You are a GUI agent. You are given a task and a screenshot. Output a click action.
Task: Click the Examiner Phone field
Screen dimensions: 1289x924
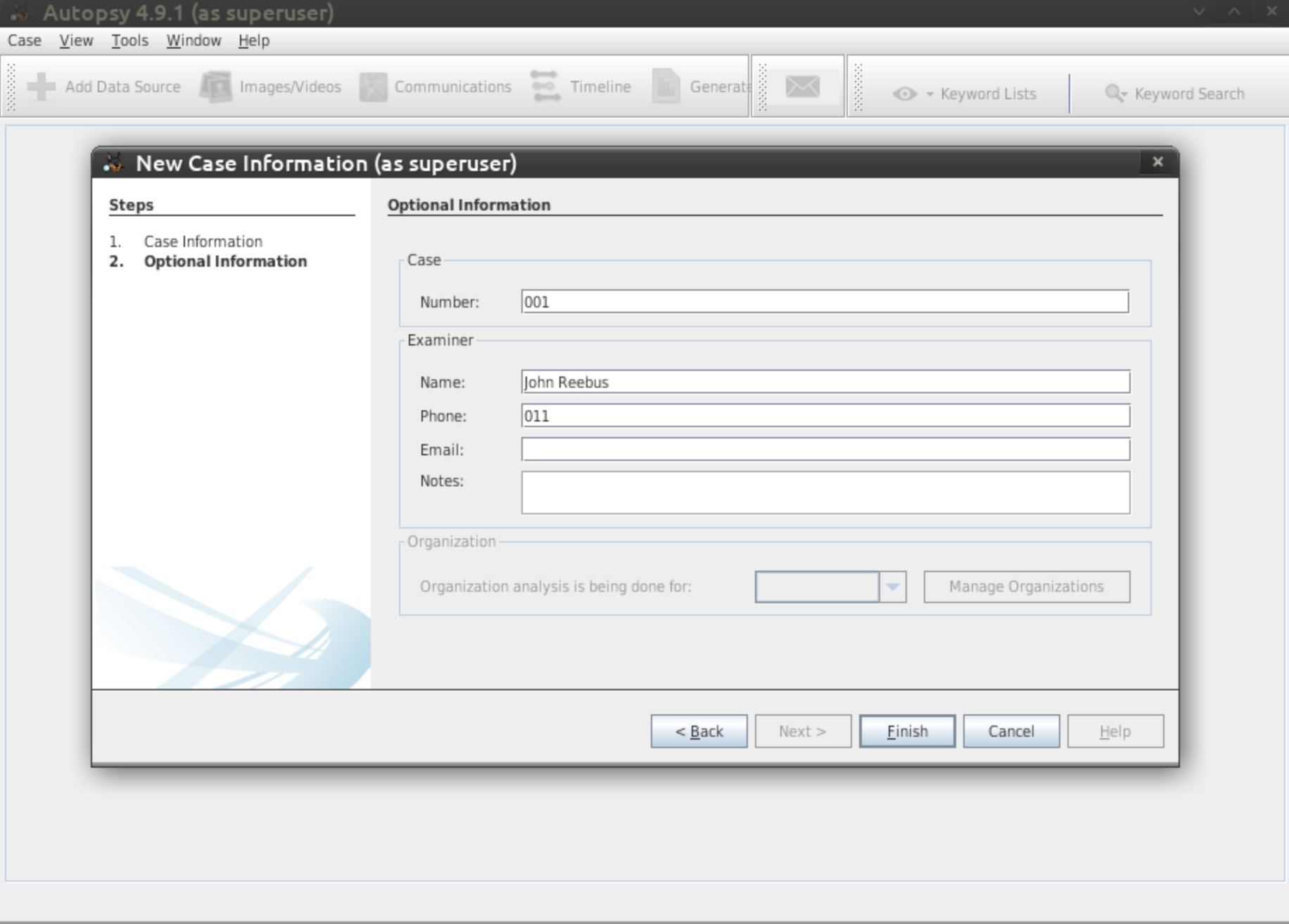[x=825, y=415]
